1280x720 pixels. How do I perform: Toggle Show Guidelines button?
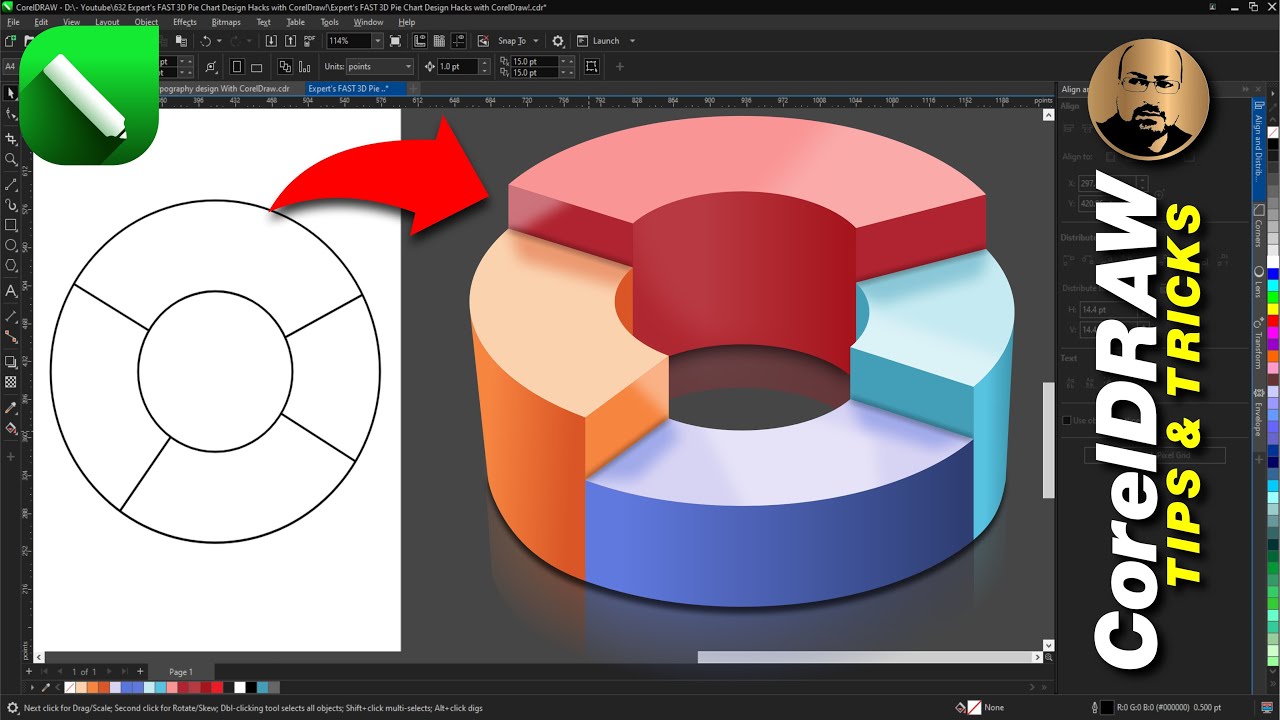(456, 41)
